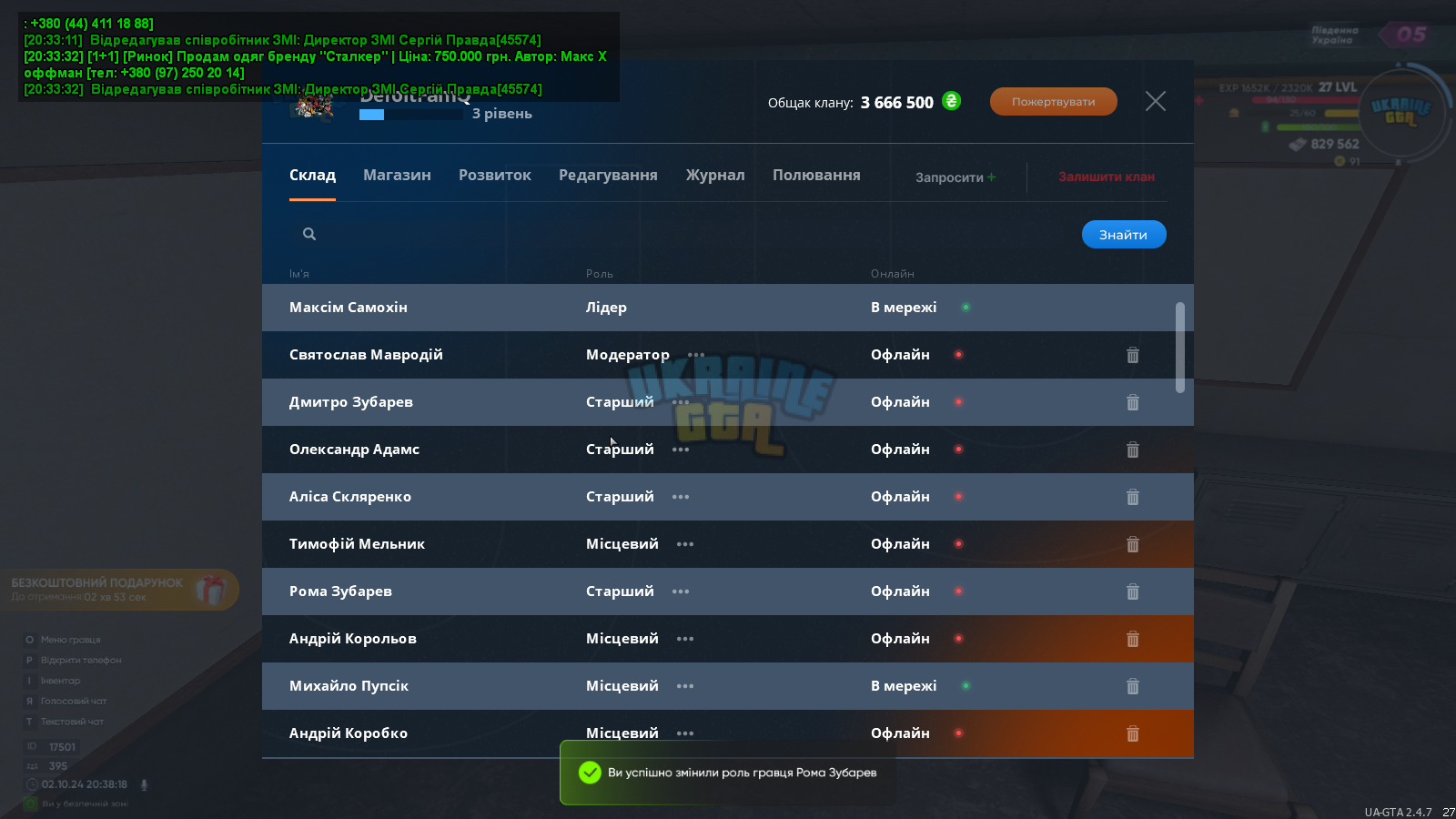
Task: Expand role options for Андрій Корольов
Action: click(x=685, y=639)
